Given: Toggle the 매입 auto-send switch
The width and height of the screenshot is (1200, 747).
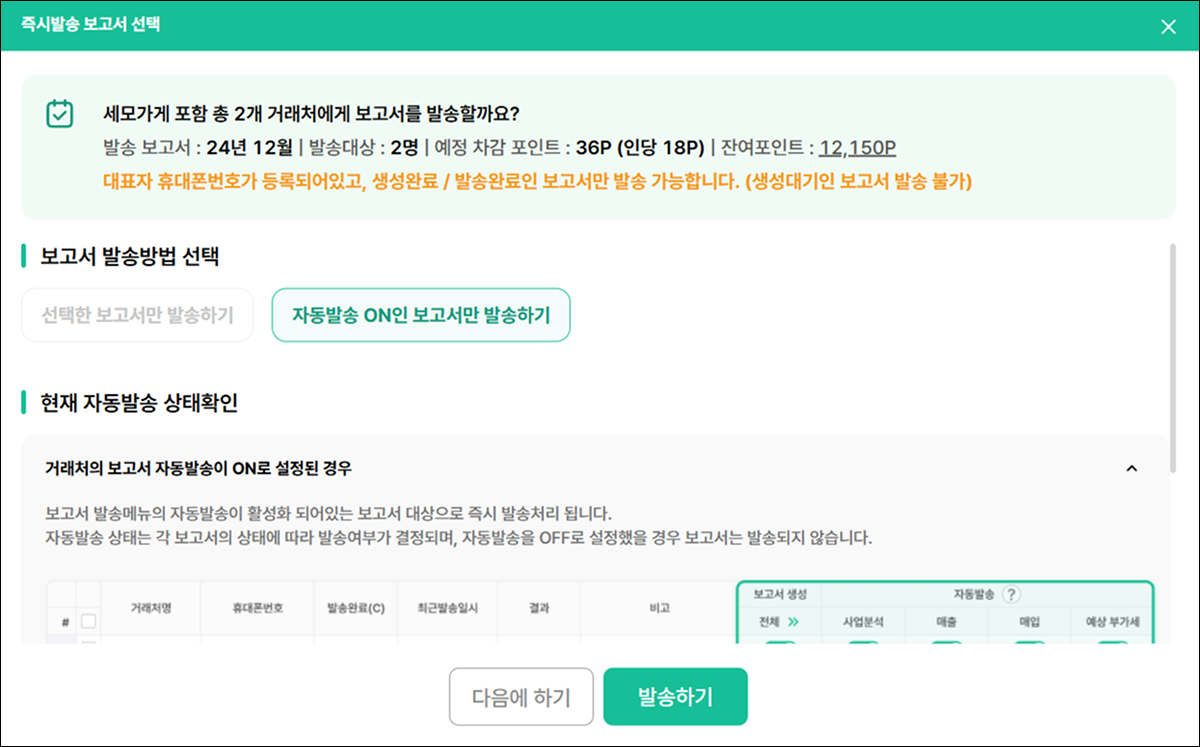Looking at the screenshot, I should [x=1029, y=641].
